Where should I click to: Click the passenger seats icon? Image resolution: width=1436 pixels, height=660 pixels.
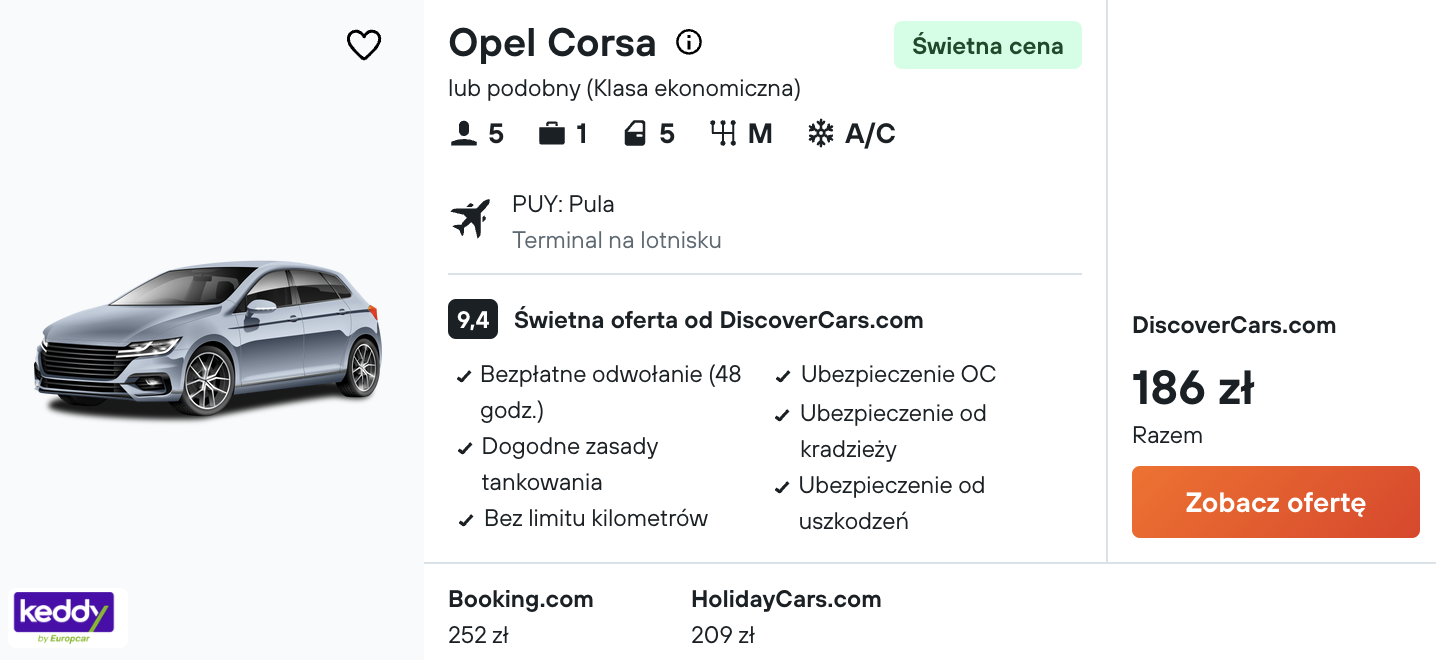[x=463, y=134]
